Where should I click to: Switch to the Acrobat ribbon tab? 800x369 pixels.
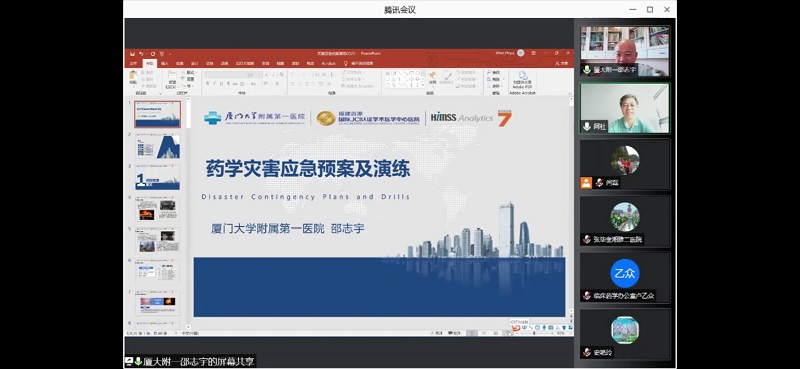pos(329,63)
